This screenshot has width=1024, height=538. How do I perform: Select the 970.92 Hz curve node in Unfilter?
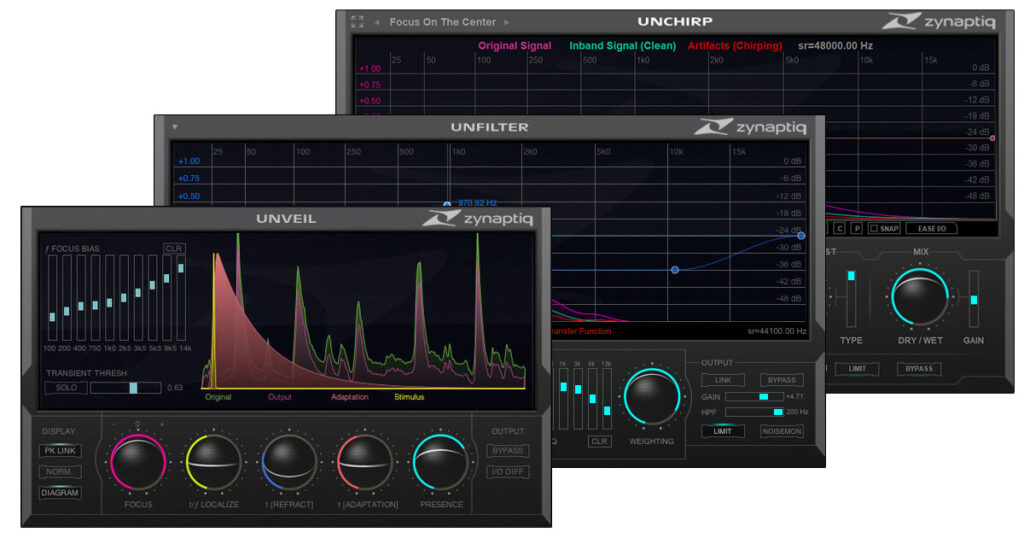pos(447,204)
